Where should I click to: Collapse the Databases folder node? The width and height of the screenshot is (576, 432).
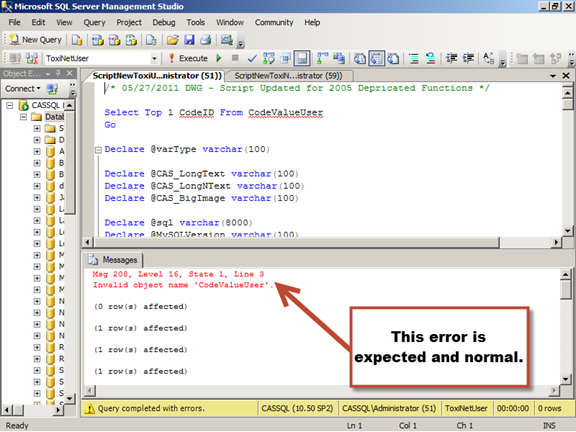[24, 117]
